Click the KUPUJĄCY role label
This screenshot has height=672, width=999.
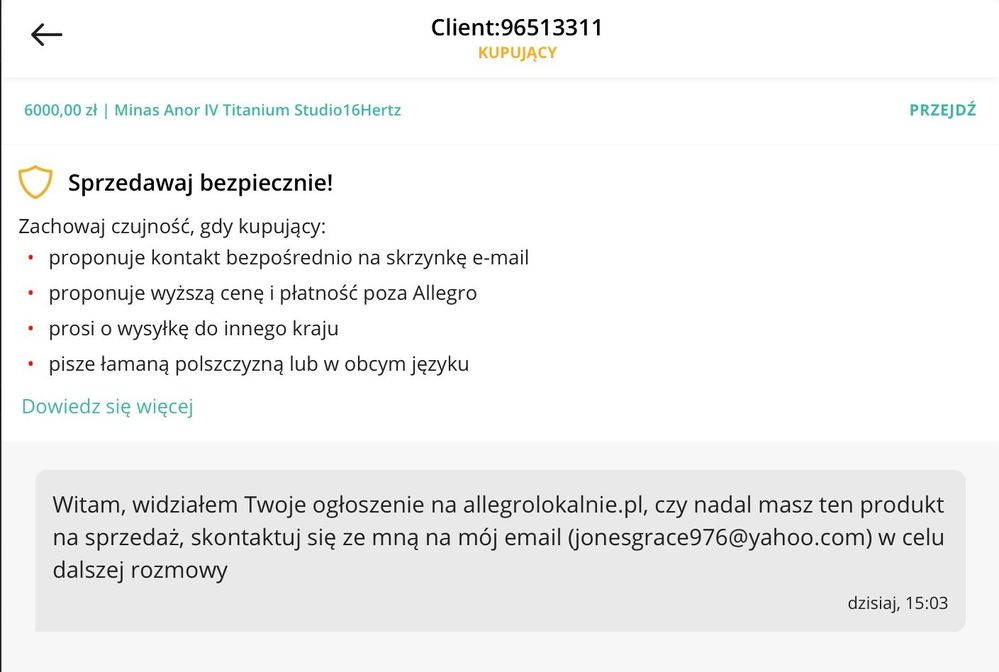pos(517,53)
